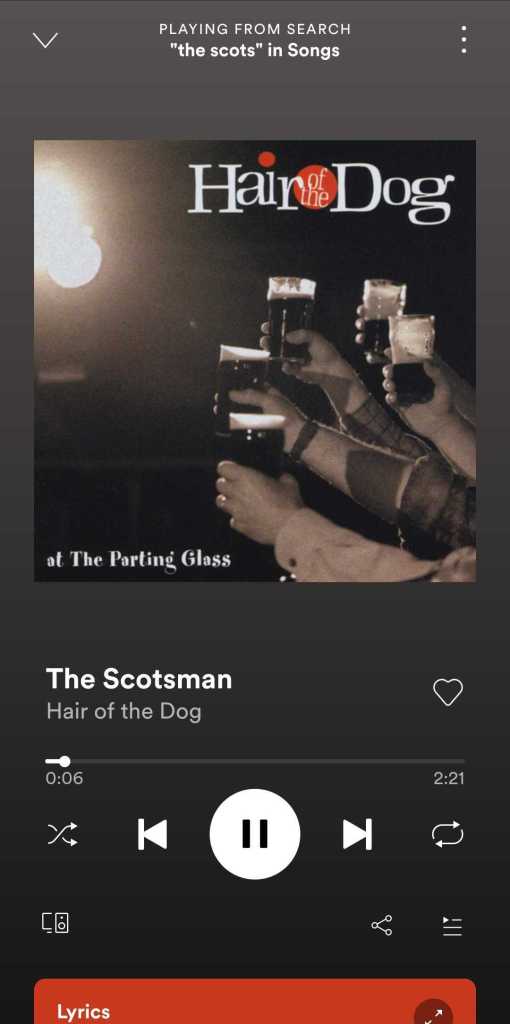This screenshot has height=1024, width=510.
Task: Open the three-dot more options menu
Action: pos(463,40)
